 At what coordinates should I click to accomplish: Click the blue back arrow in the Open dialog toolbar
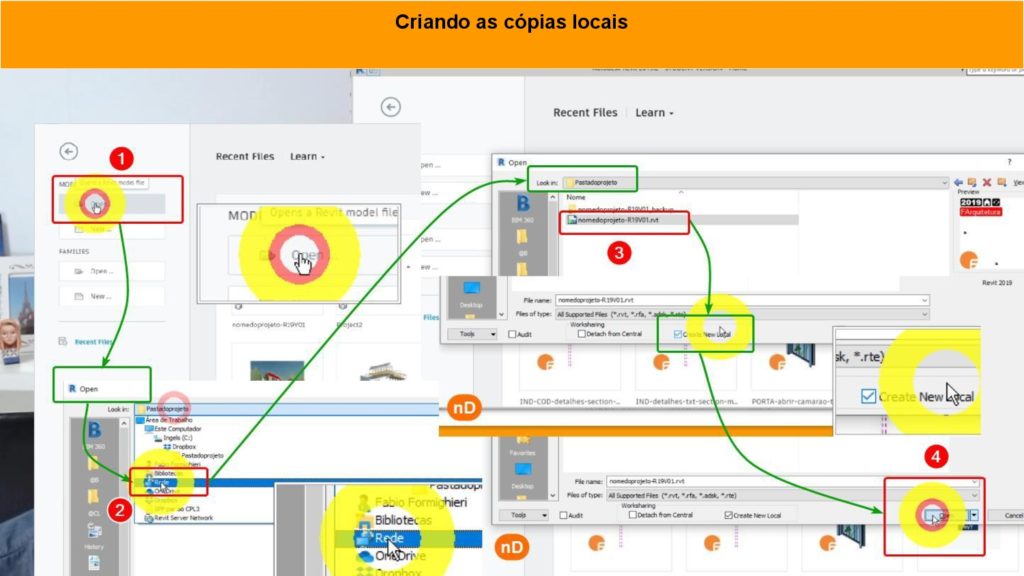pyautogui.click(x=959, y=183)
